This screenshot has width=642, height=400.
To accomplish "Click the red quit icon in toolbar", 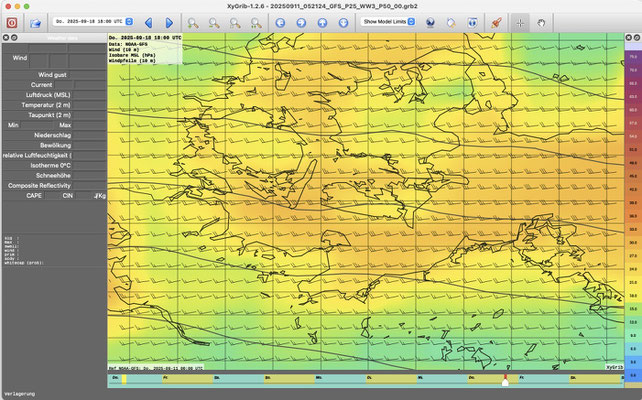I will [13, 21].
